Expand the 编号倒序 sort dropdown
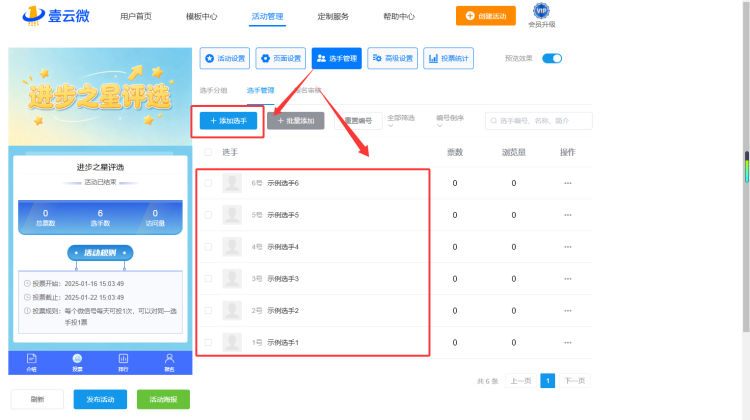Image resolution: width=750 pixels, height=420 pixels. [x=450, y=121]
